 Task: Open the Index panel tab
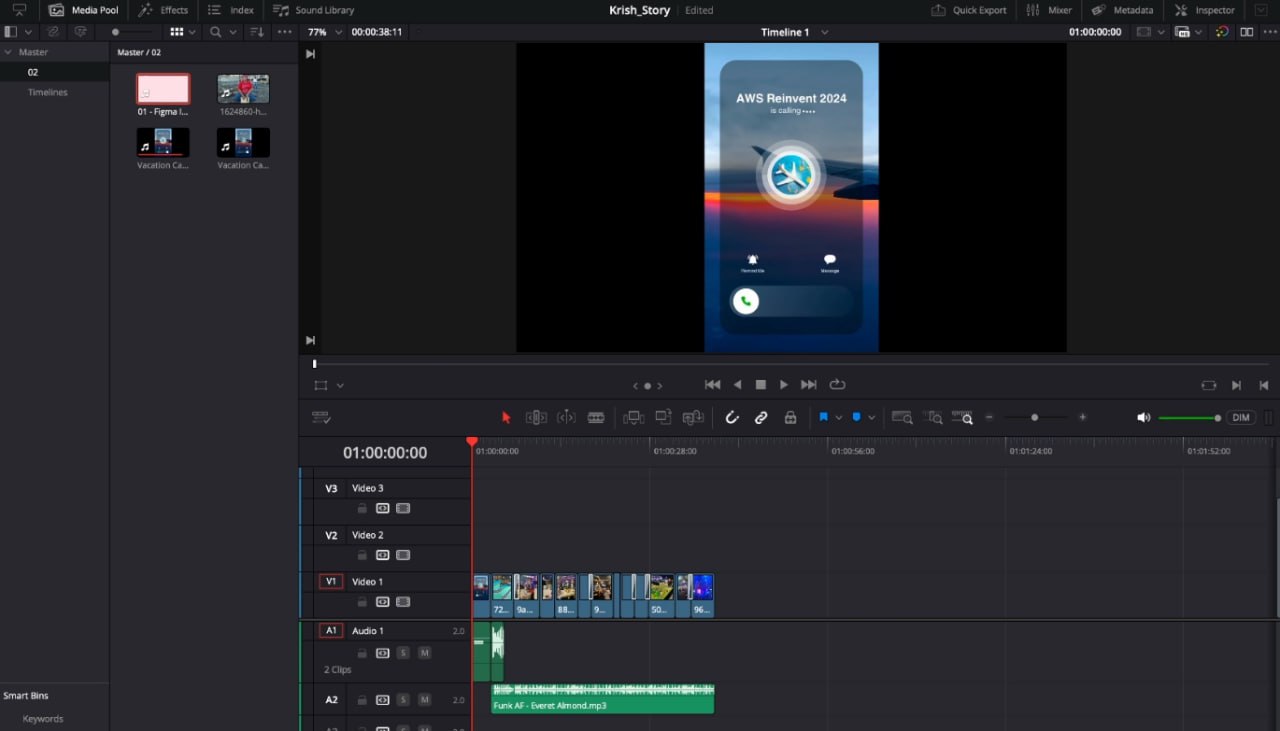point(230,10)
